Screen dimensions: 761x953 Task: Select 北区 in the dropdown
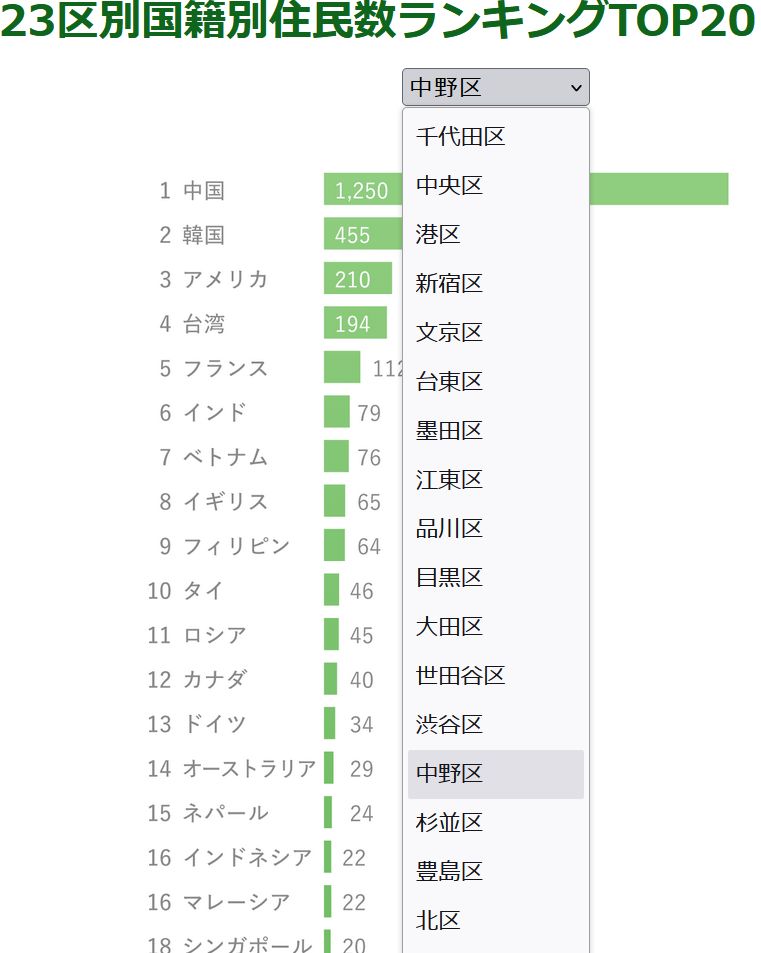point(495,921)
